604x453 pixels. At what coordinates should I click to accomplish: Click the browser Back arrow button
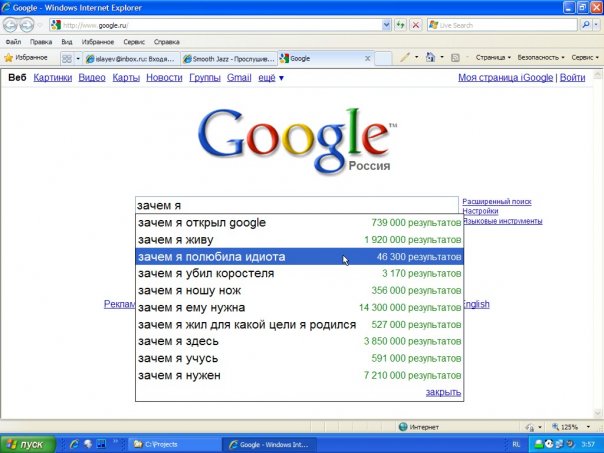pos(11,25)
